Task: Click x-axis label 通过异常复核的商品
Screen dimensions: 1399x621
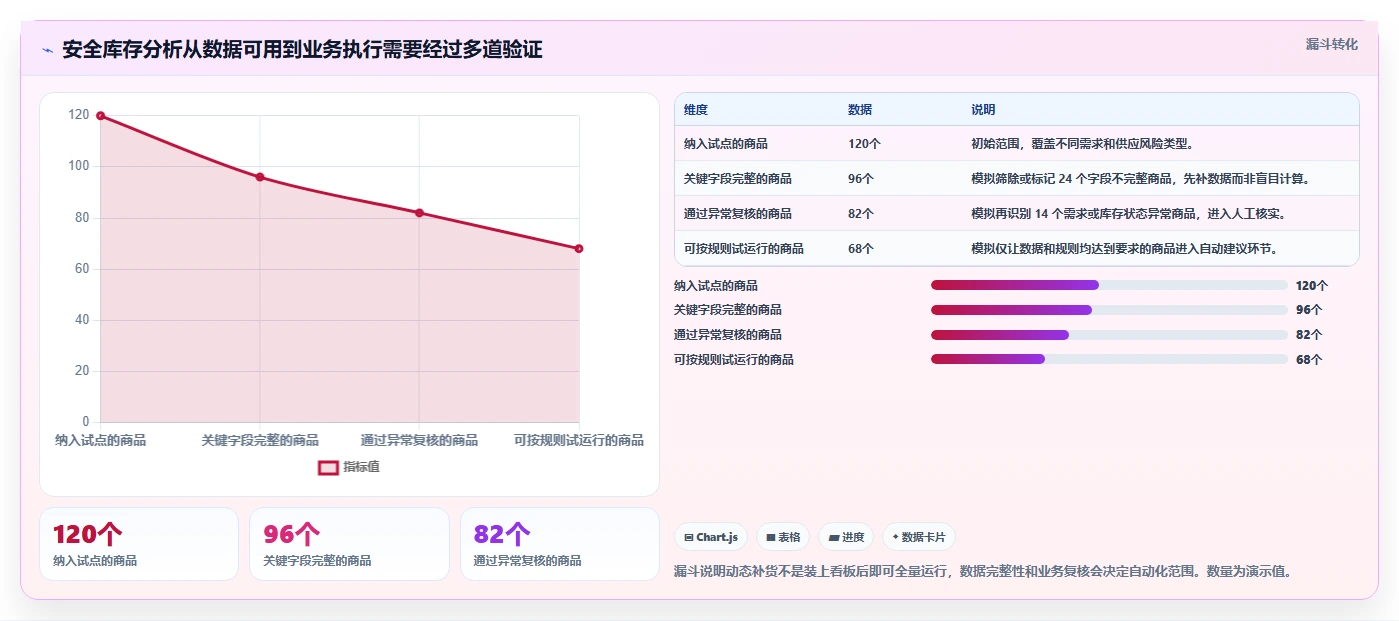Action: pos(419,440)
